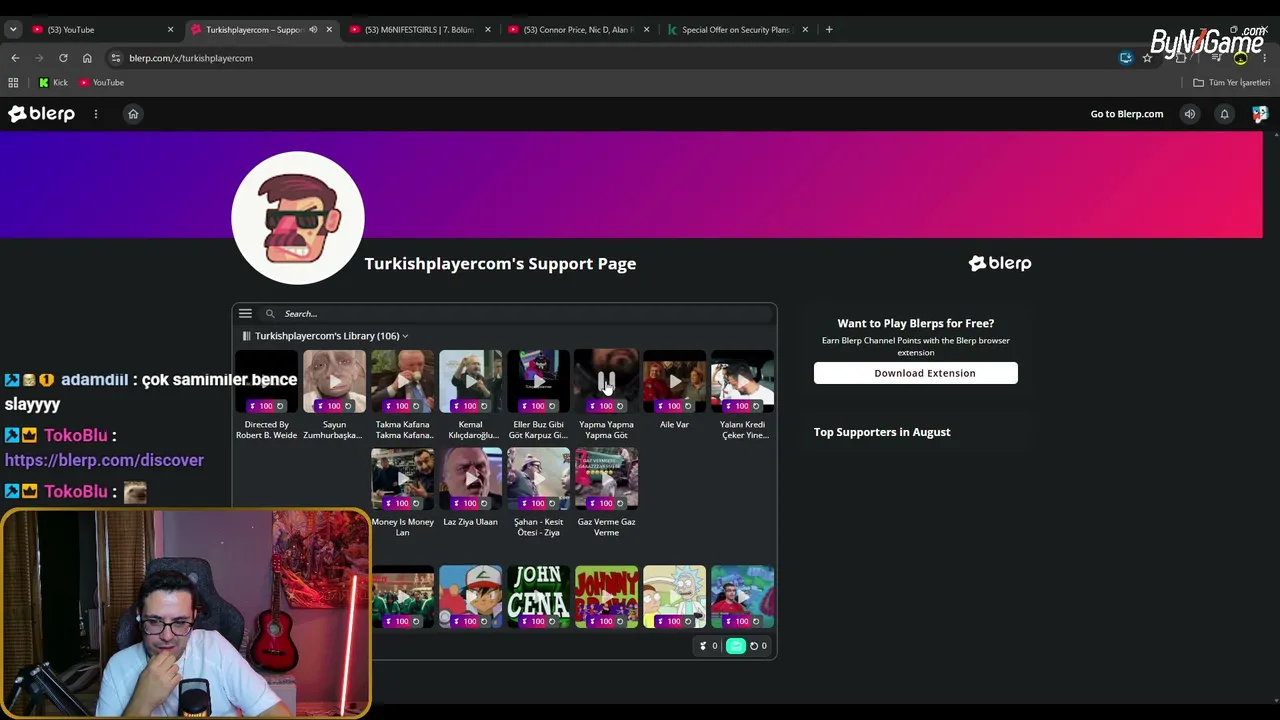Play the Sayın Zumhurbaşka... sound
1280x720 pixels.
[x=334, y=381]
